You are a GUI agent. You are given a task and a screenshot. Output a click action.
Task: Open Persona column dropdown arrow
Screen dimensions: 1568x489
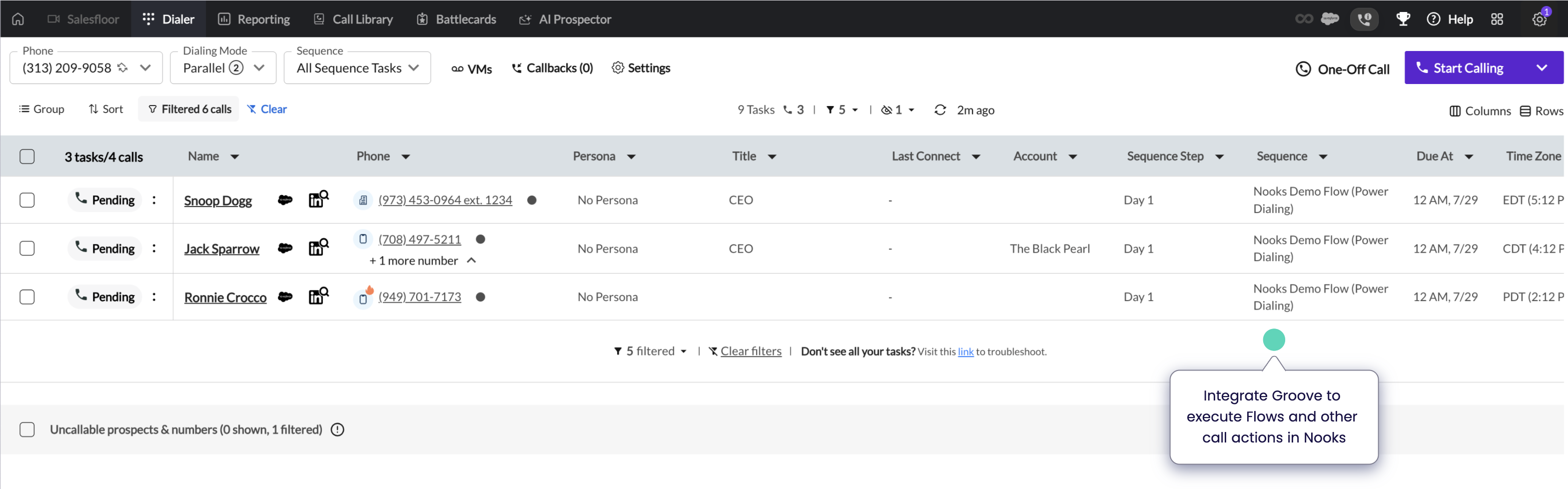click(631, 157)
